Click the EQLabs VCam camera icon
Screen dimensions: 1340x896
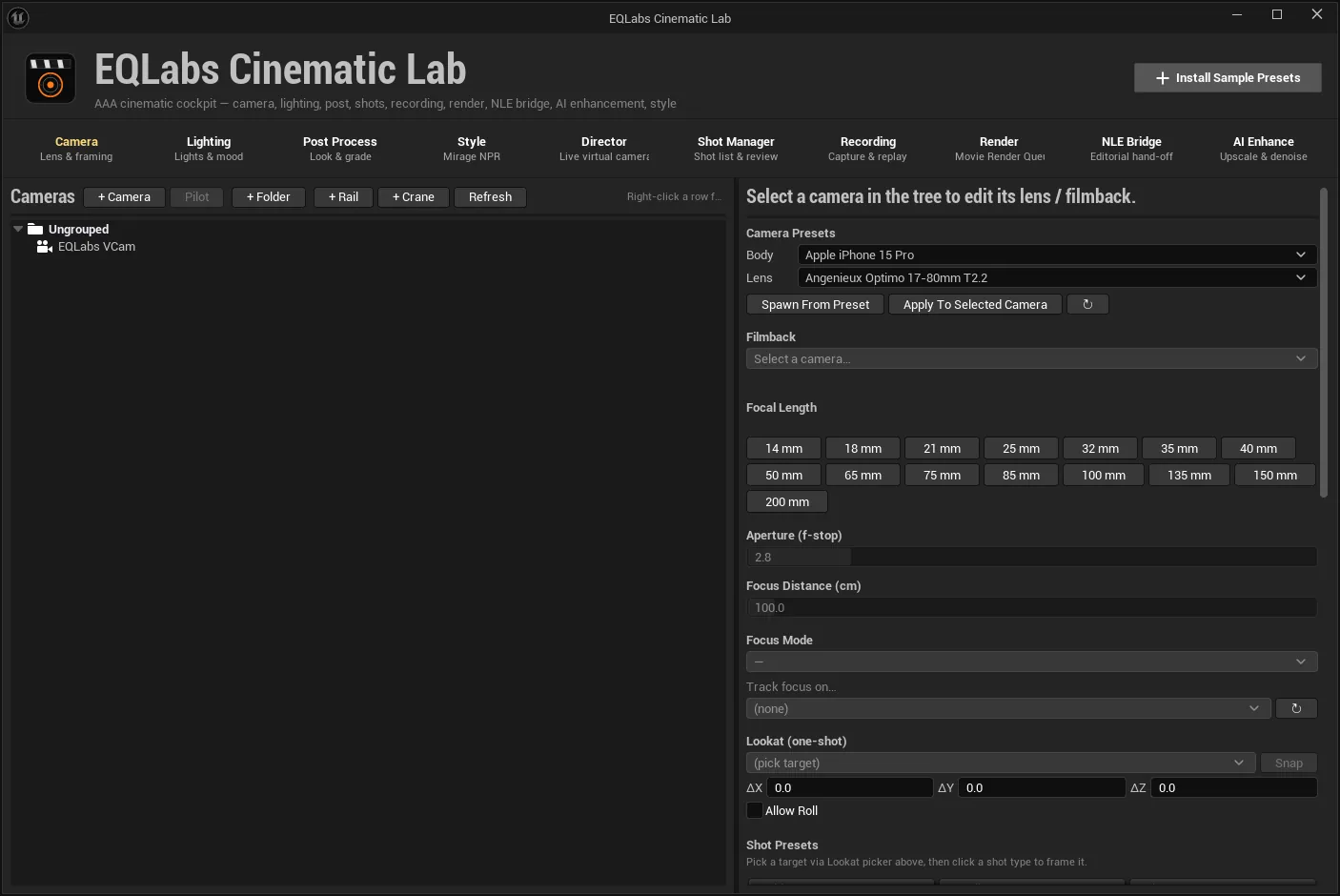(44, 246)
